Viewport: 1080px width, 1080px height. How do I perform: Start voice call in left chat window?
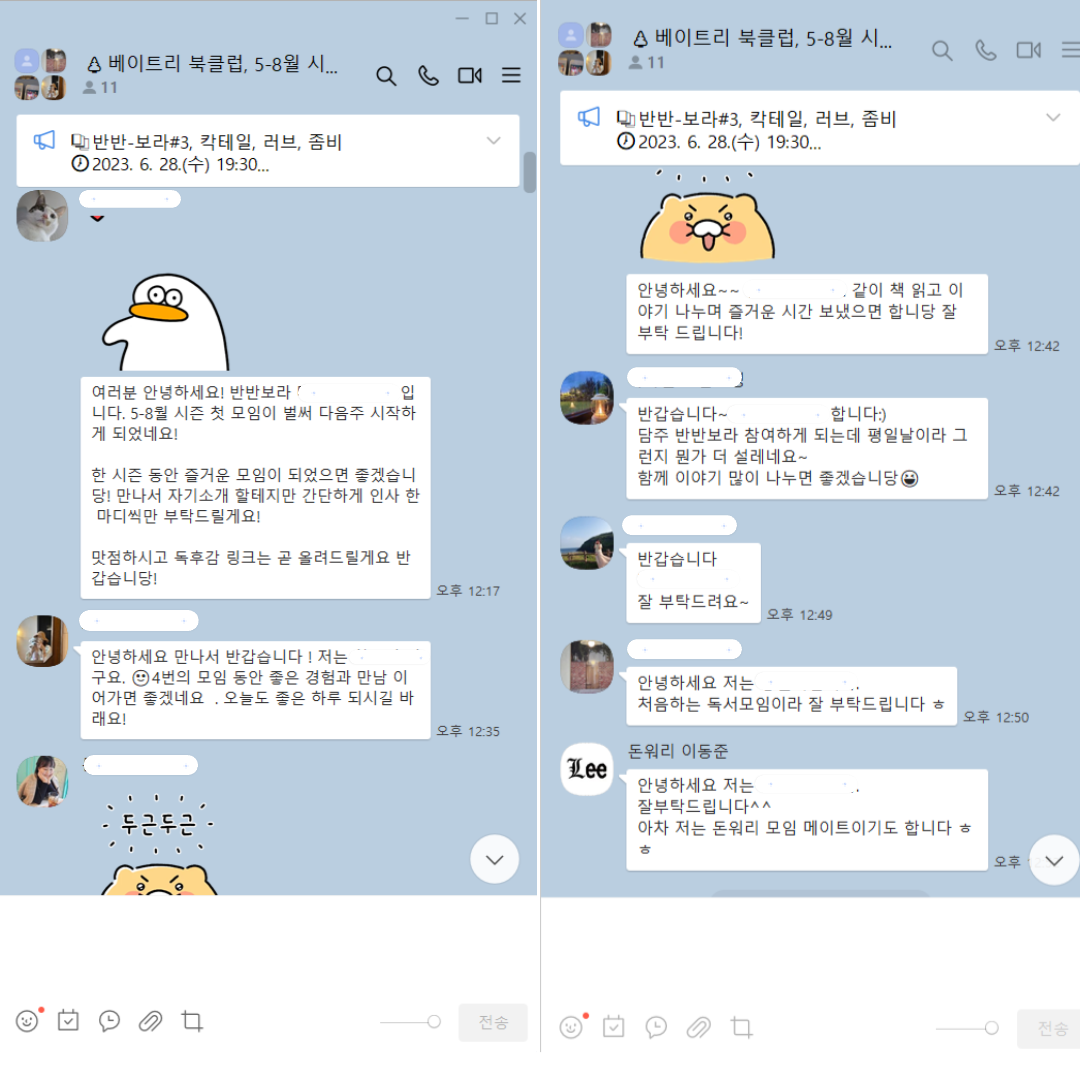pyautogui.click(x=428, y=76)
